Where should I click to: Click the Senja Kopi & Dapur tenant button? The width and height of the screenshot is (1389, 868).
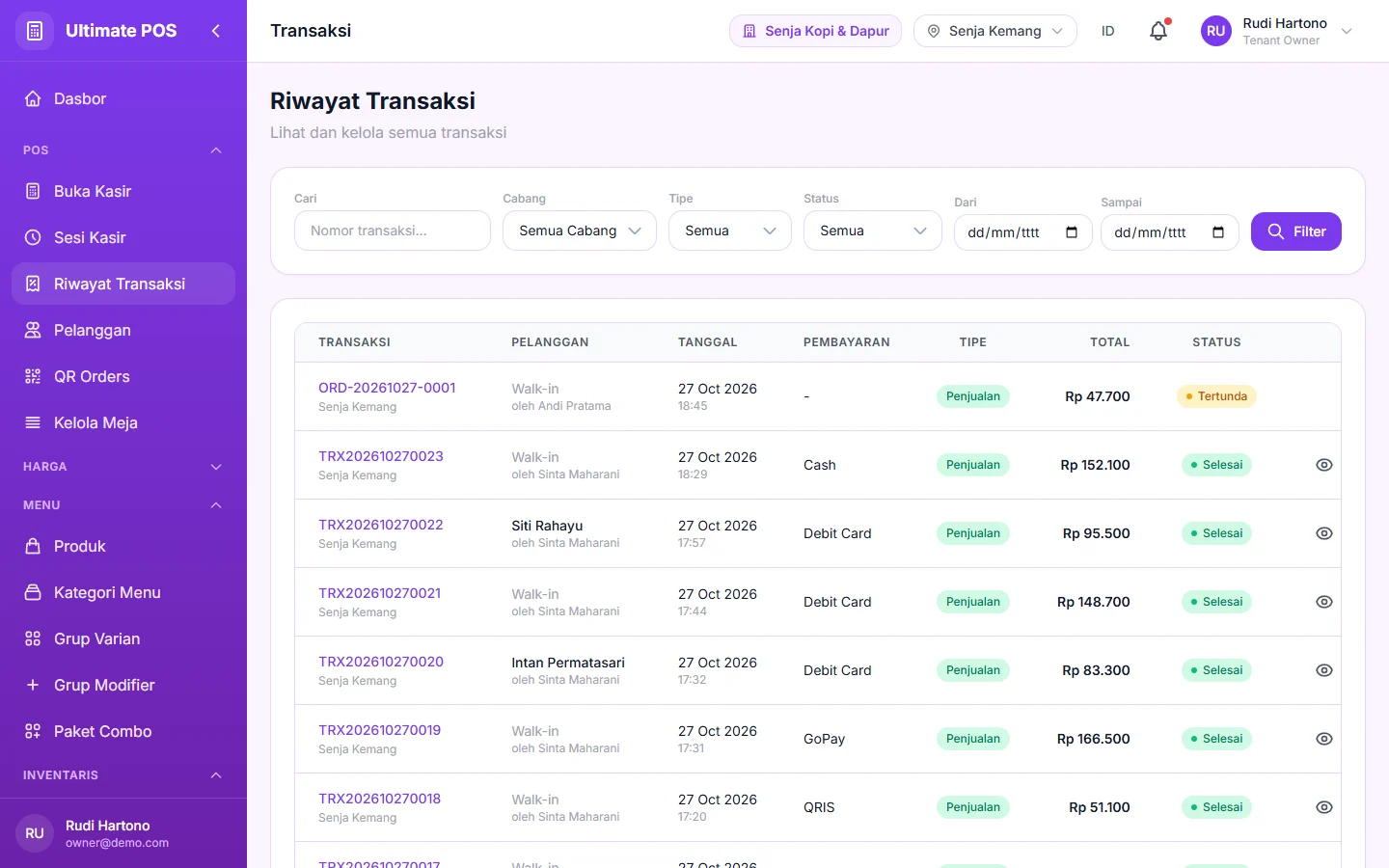pyautogui.click(x=816, y=31)
